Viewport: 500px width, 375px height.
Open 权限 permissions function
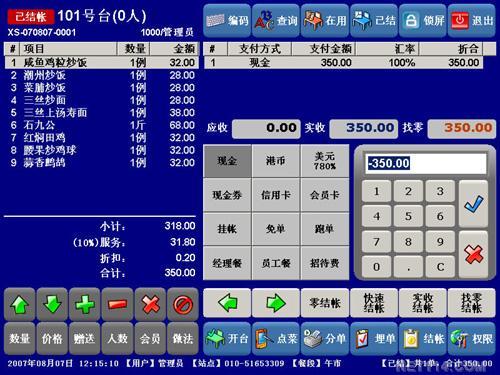pos(472,338)
